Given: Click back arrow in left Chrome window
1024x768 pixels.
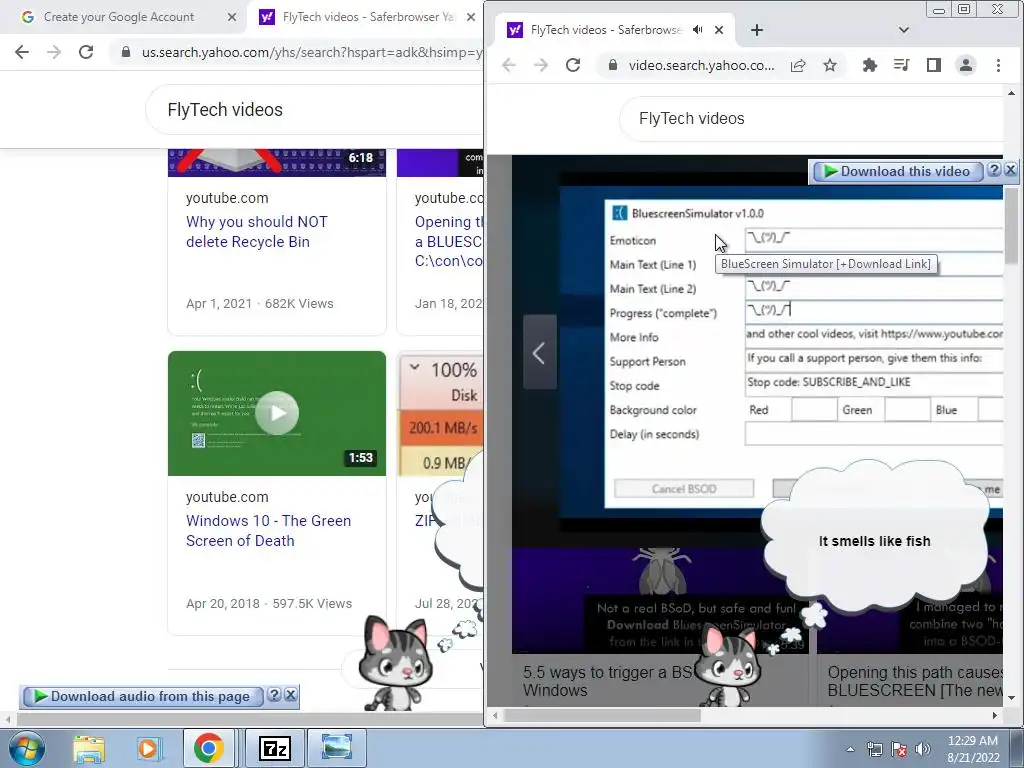Looking at the screenshot, I should (x=22, y=52).
